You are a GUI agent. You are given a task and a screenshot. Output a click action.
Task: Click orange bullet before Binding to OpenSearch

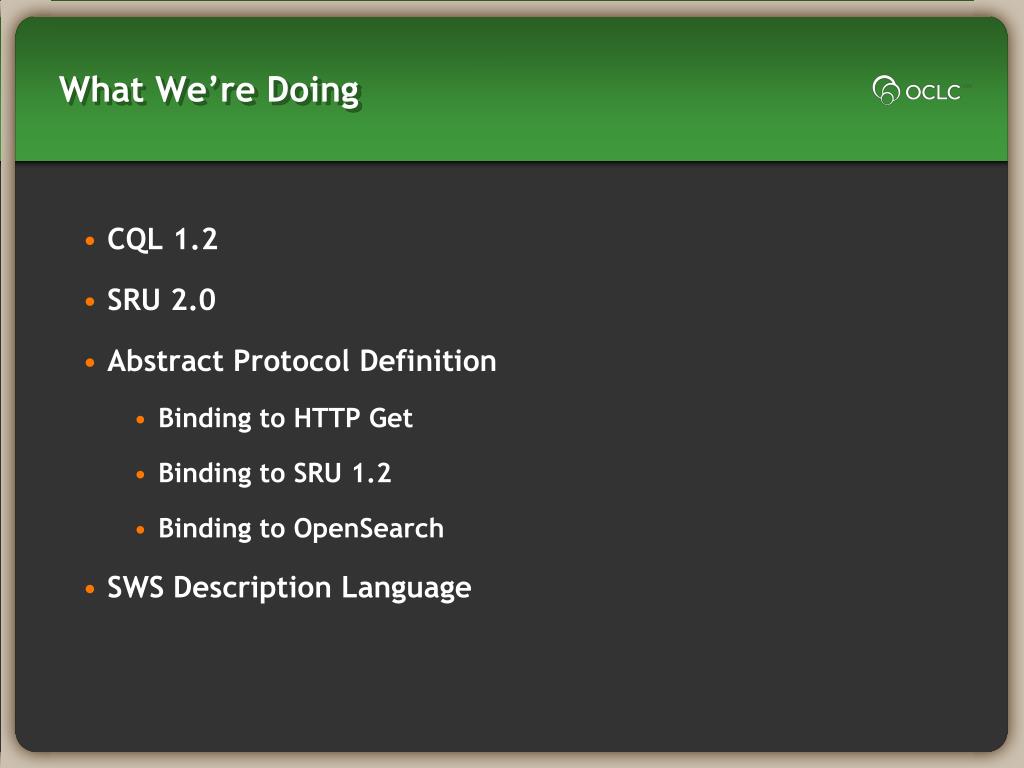[x=140, y=530]
